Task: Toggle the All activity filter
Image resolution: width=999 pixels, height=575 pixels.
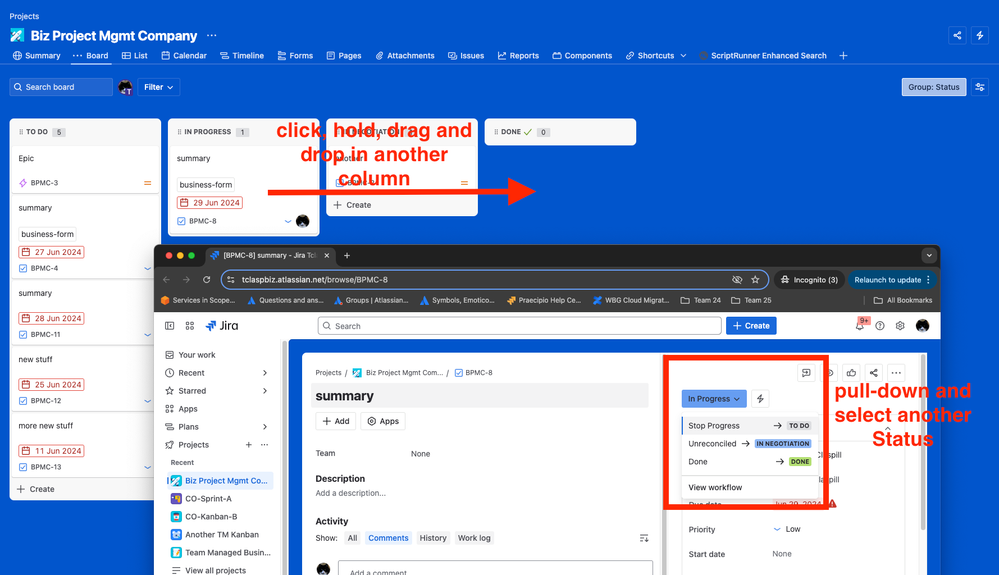Action: pos(352,538)
